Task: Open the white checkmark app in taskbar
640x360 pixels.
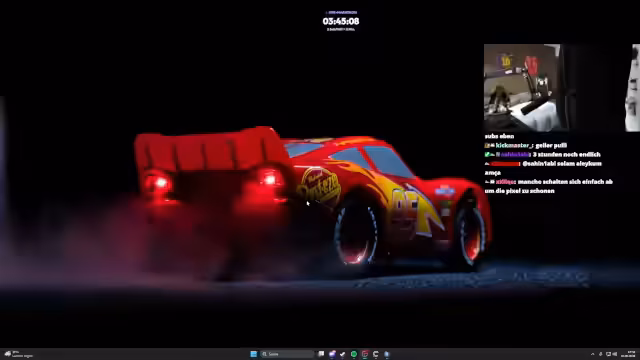Action: click(343, 354)
